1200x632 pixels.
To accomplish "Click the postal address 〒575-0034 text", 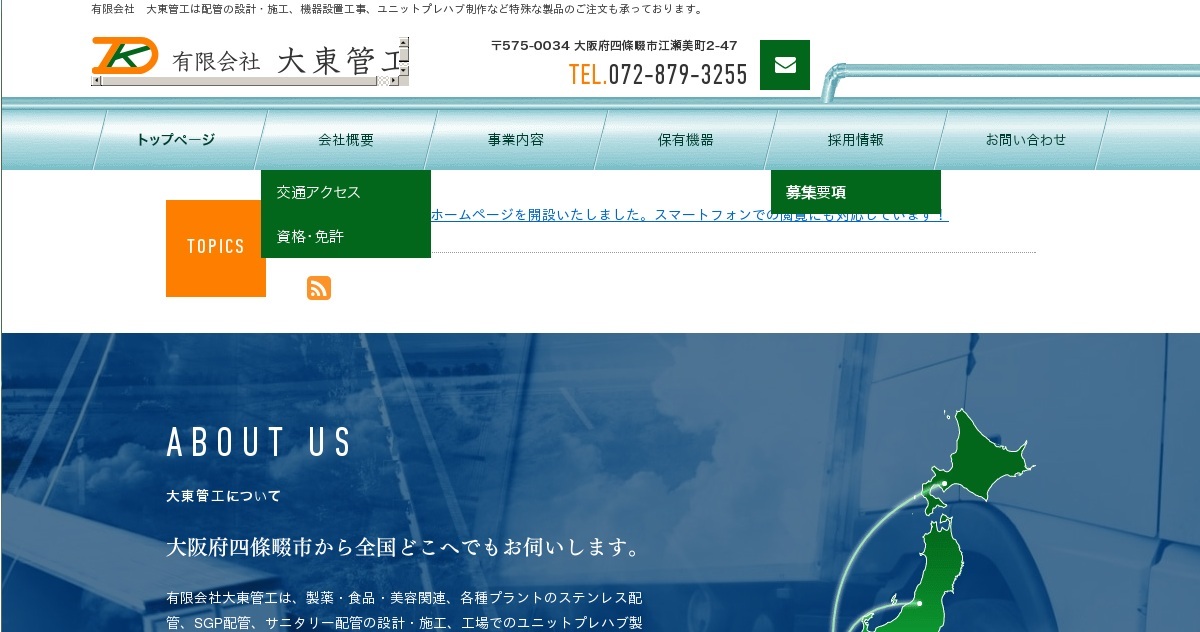I will 614,46.
